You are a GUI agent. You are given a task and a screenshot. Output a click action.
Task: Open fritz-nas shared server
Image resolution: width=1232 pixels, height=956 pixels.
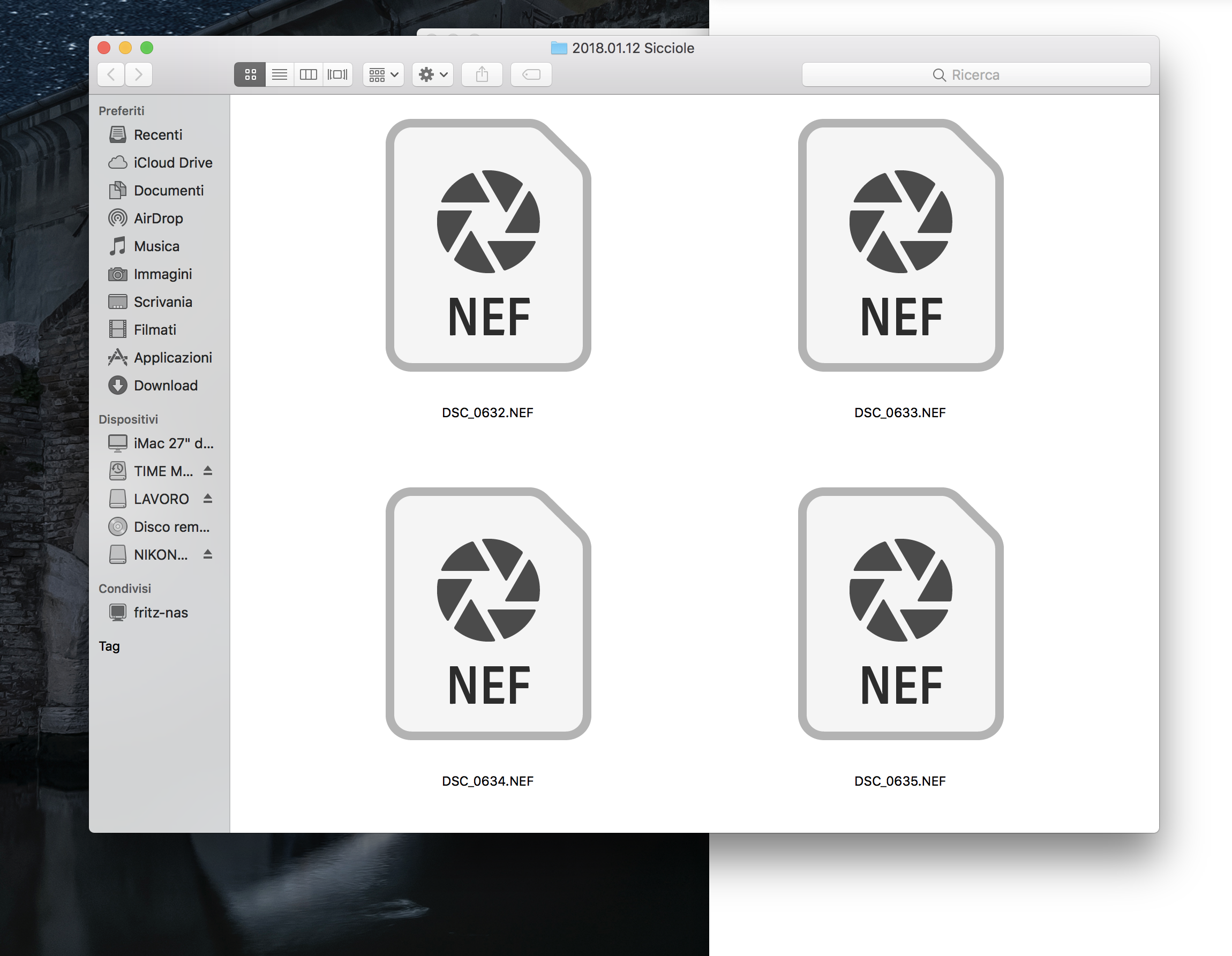[x=160, y=613]
